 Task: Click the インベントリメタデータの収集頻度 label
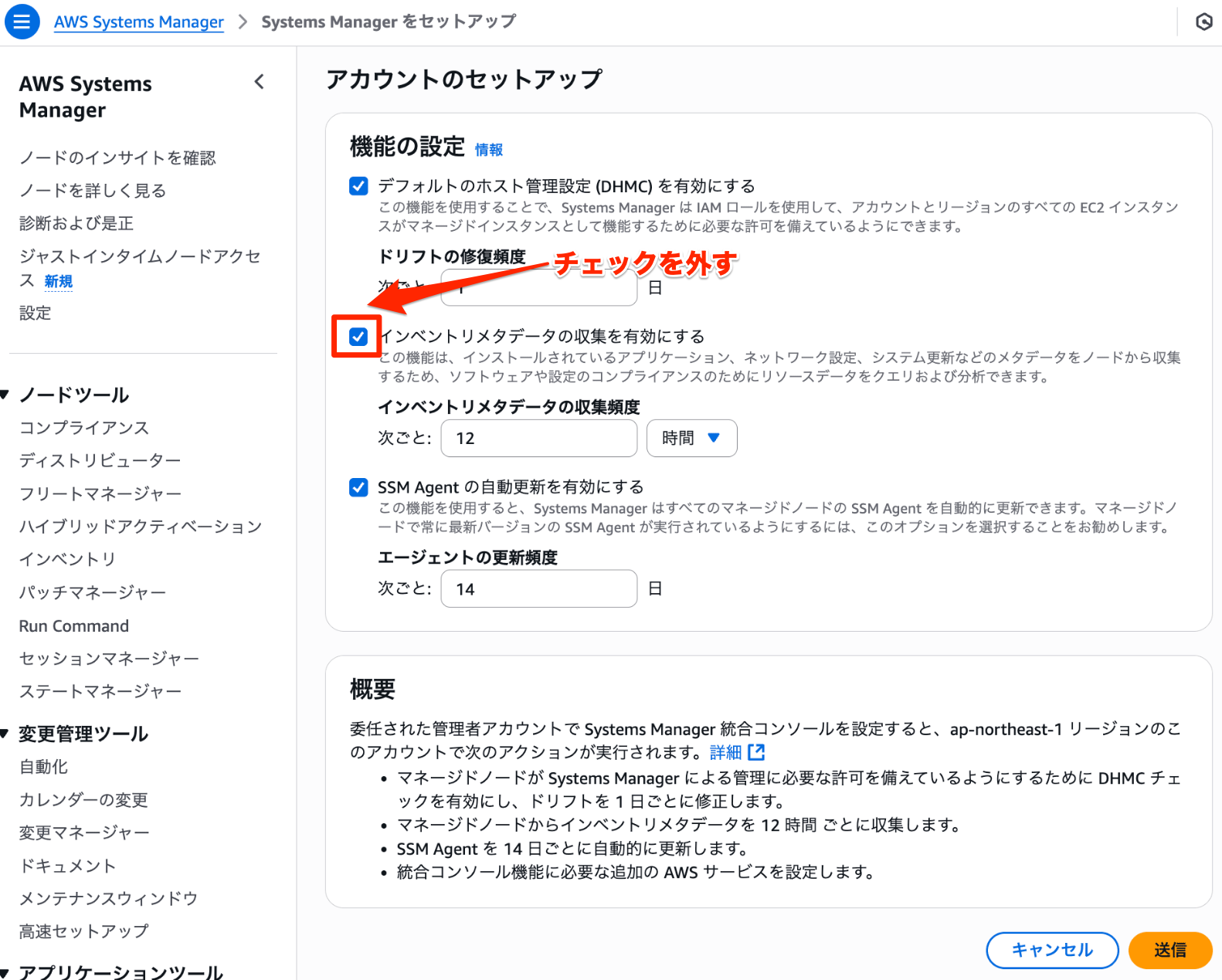click(509, 407)
